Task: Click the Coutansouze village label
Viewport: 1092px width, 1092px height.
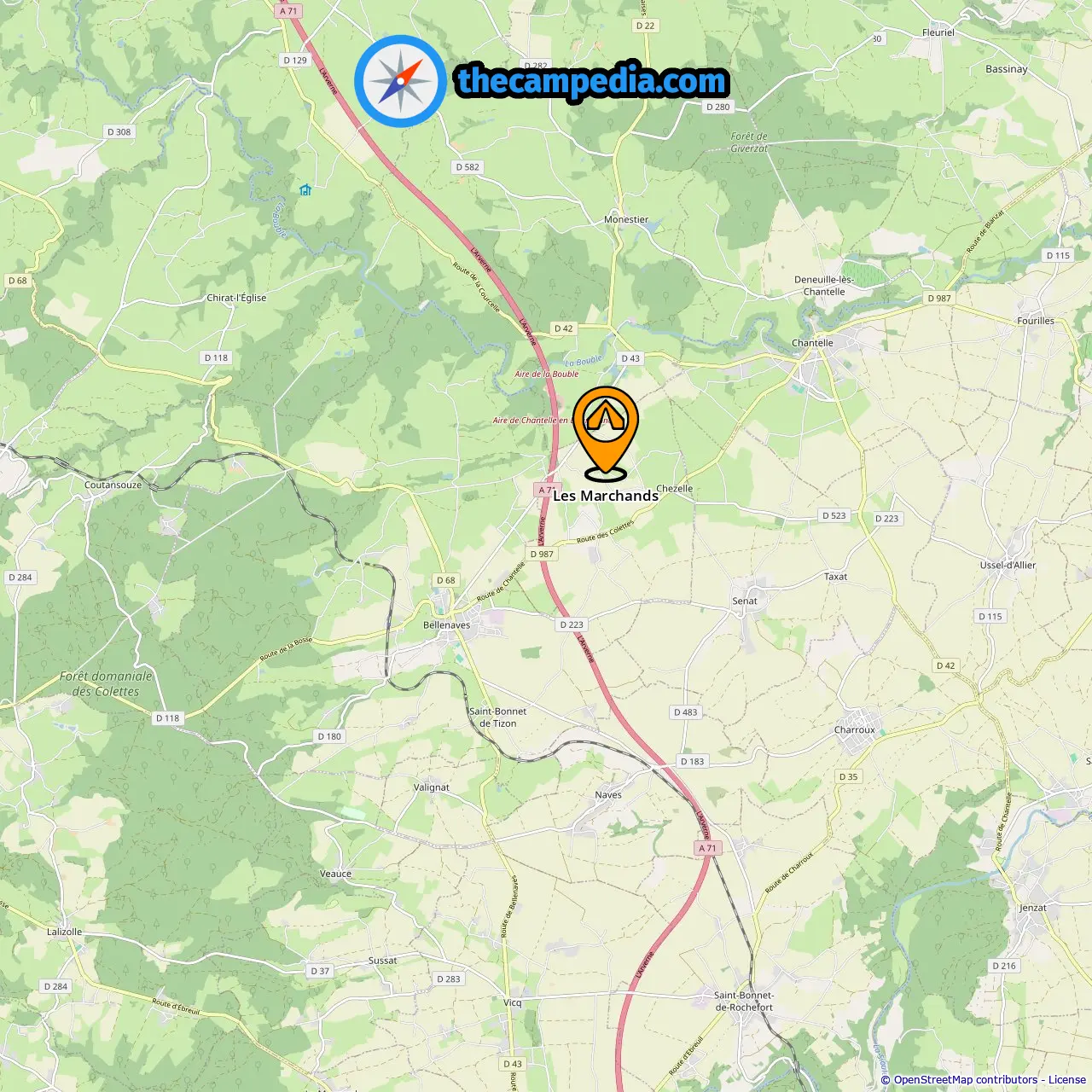Action: (x=113, y=485)
